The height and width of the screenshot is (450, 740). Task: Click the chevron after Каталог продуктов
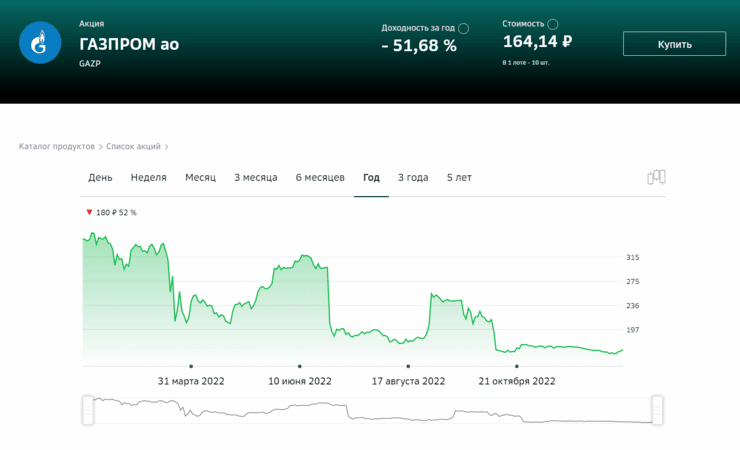click(x=101, y=147)
